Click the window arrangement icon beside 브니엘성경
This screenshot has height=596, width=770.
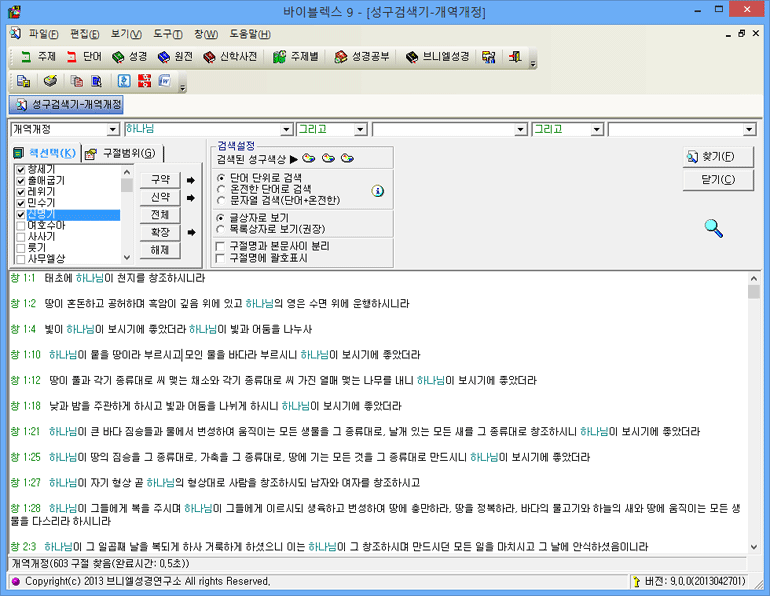click(x=489, y=57)
